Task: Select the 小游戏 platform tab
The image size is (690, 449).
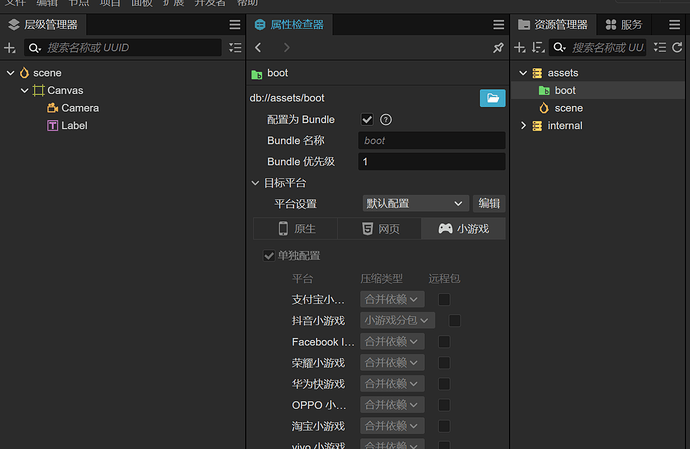Action: coord(463,228)
